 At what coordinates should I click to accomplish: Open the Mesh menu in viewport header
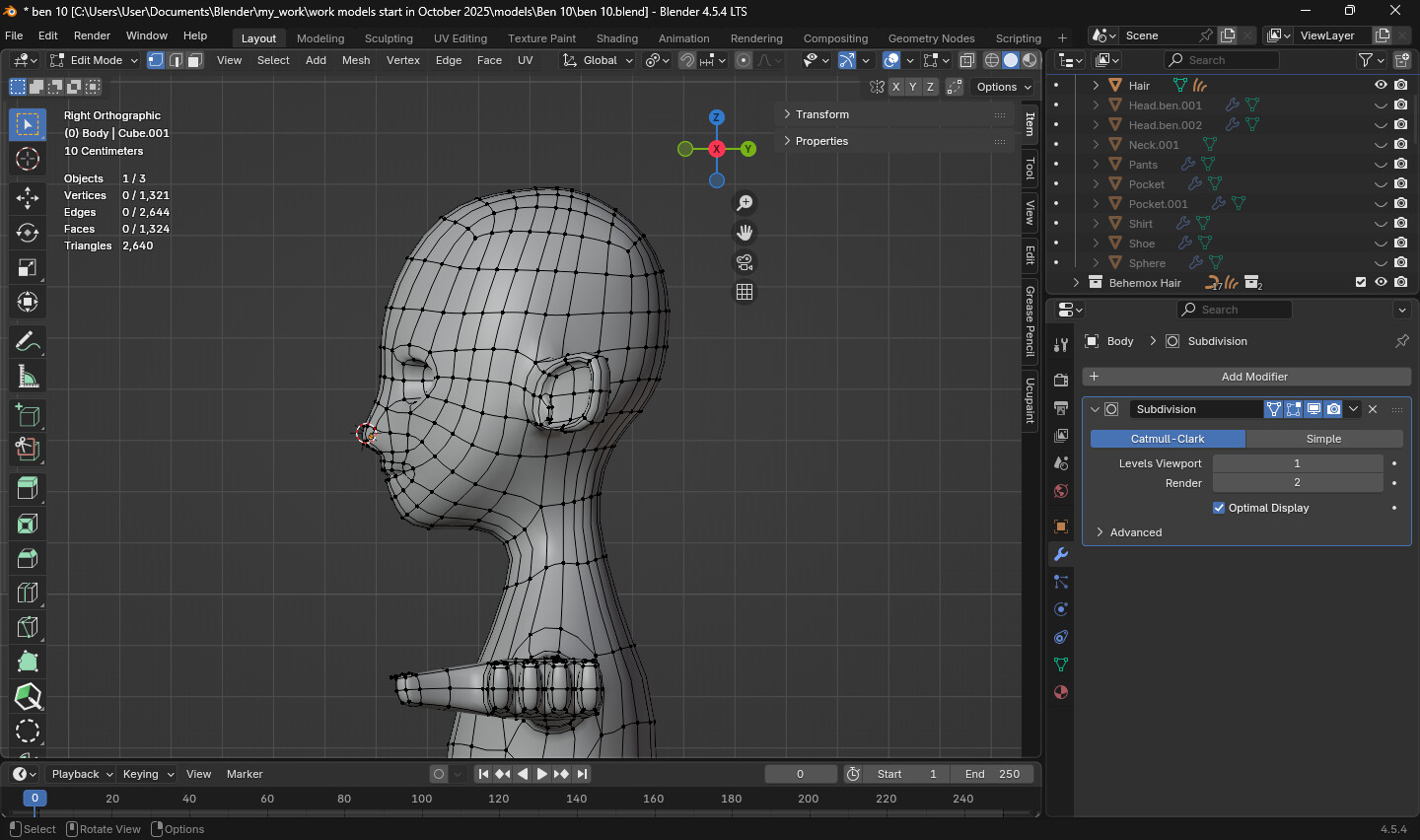tap(356, 60)
